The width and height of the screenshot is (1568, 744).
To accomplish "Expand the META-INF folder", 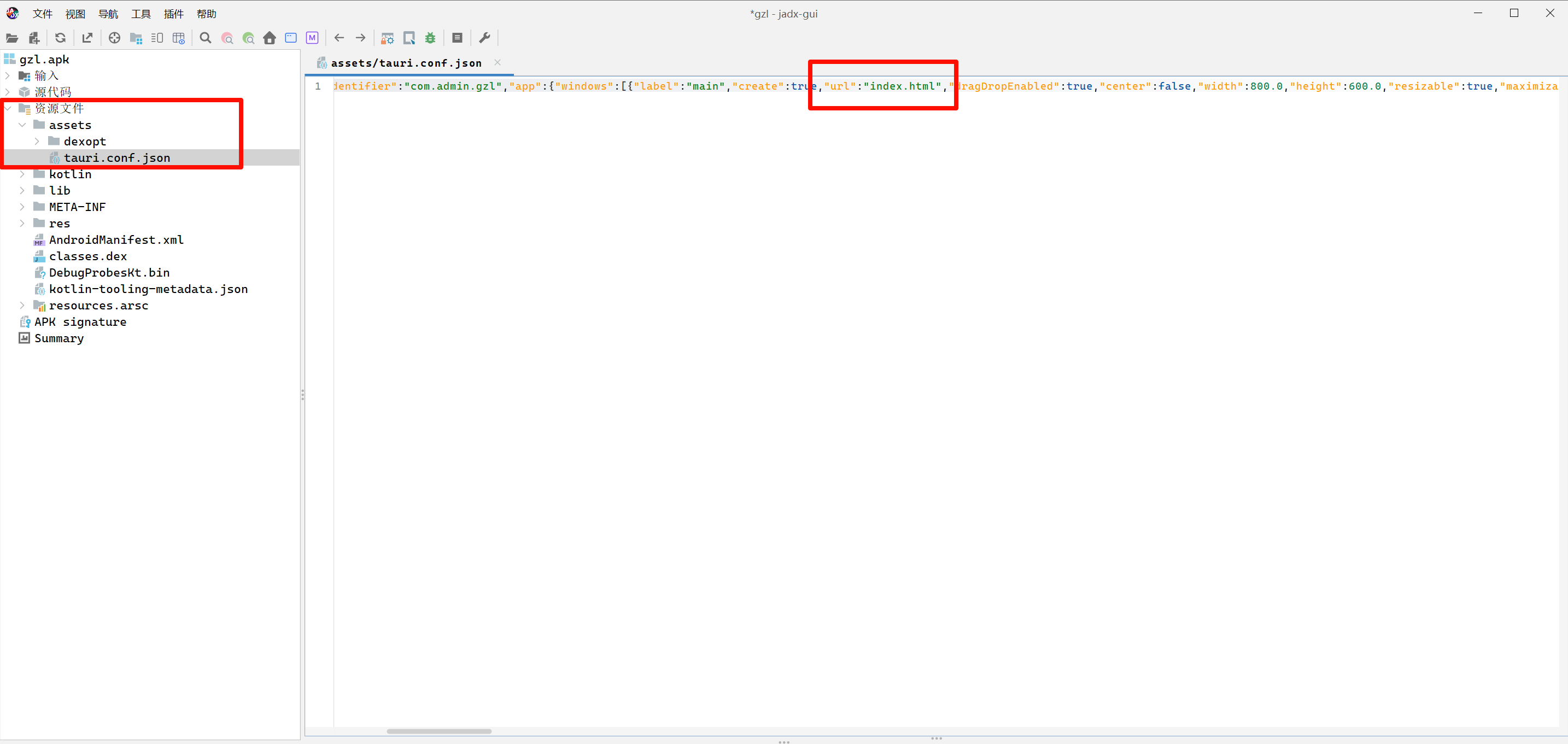I will point(22,207).
